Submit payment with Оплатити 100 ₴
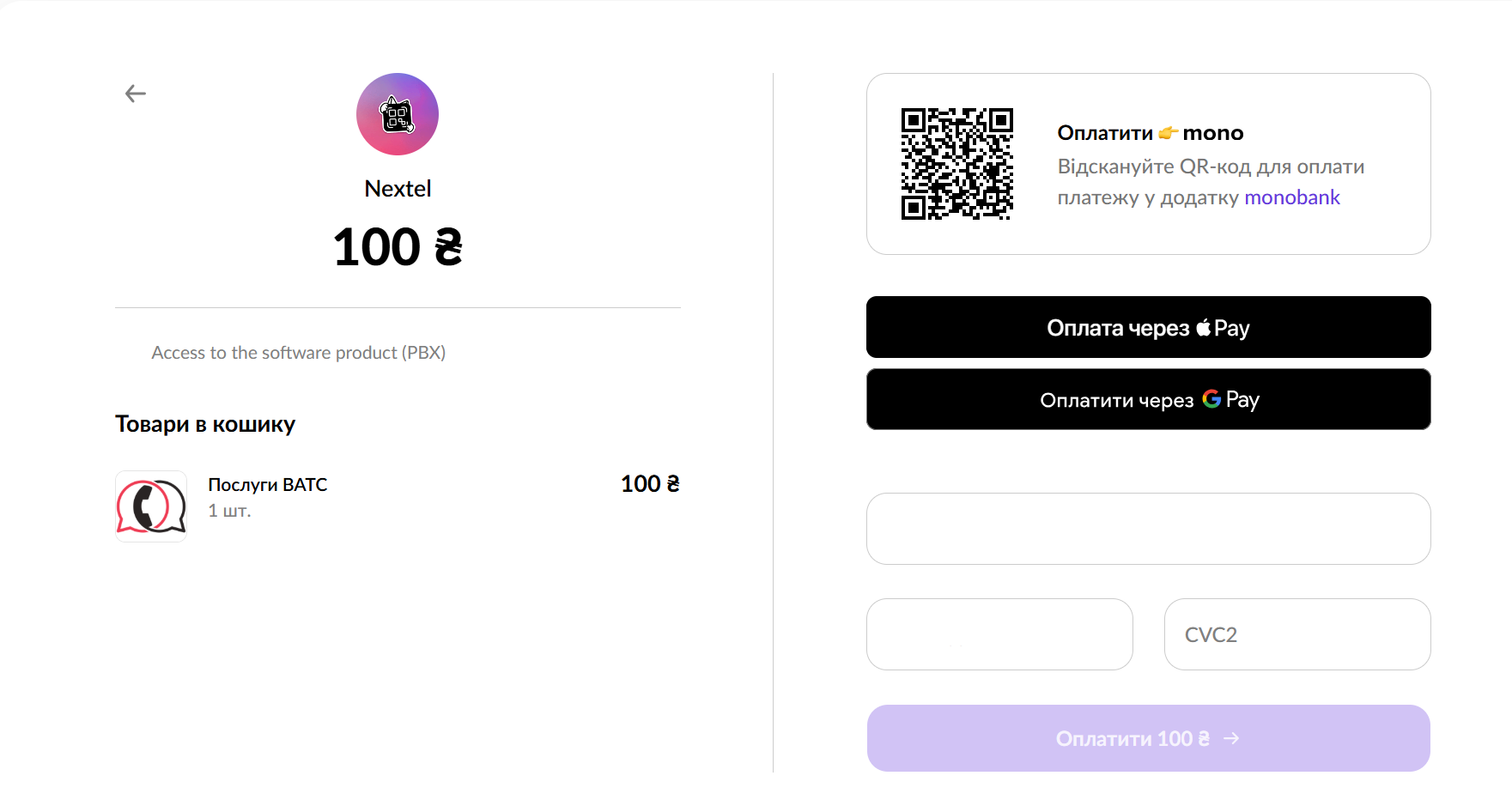Viewport: 1512px width, 806px height. click(x=1133, y=738)
